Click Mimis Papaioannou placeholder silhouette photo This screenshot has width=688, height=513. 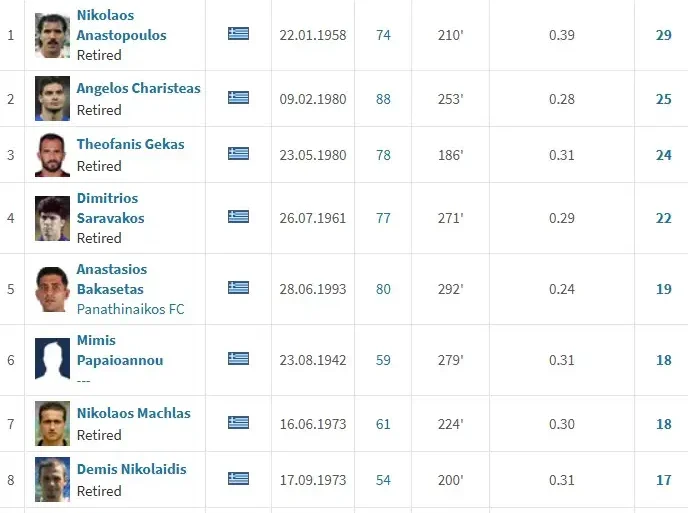[52, 359]
